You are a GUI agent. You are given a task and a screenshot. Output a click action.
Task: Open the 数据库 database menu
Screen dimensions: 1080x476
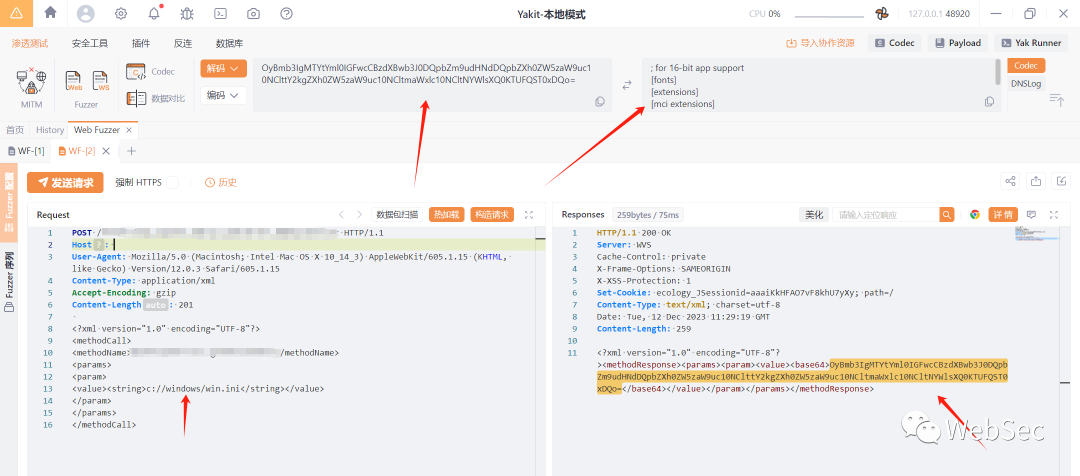tap(229, 43)
